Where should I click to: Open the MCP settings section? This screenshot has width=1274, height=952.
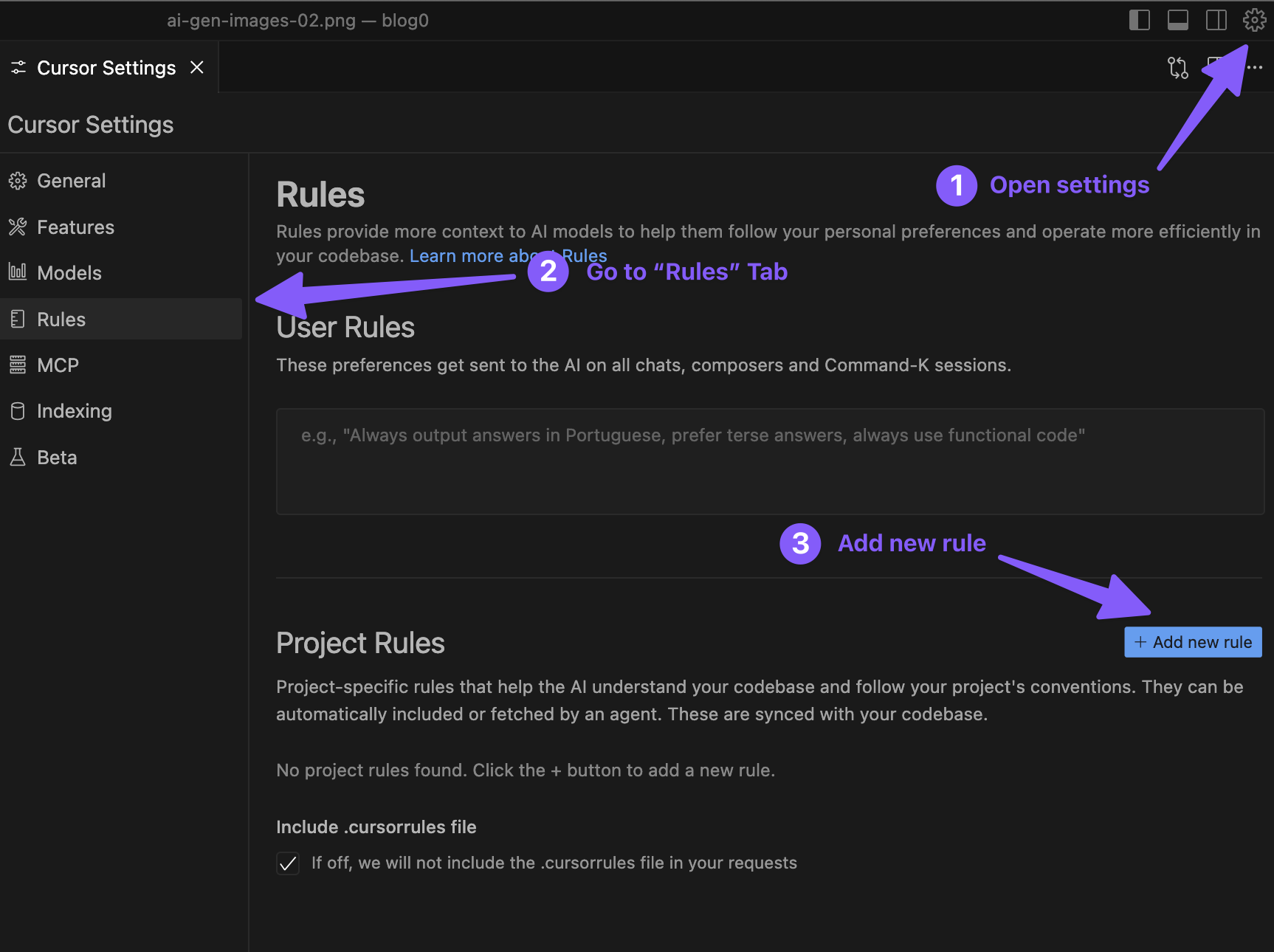point(122,365)
